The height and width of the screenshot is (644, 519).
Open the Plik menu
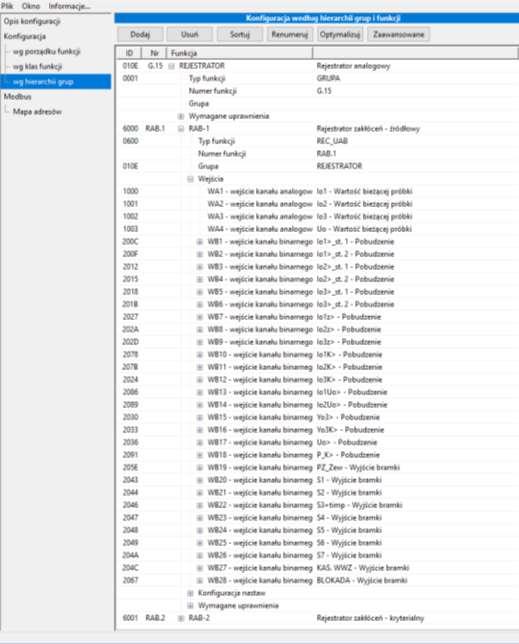click(x=7, y=6)
